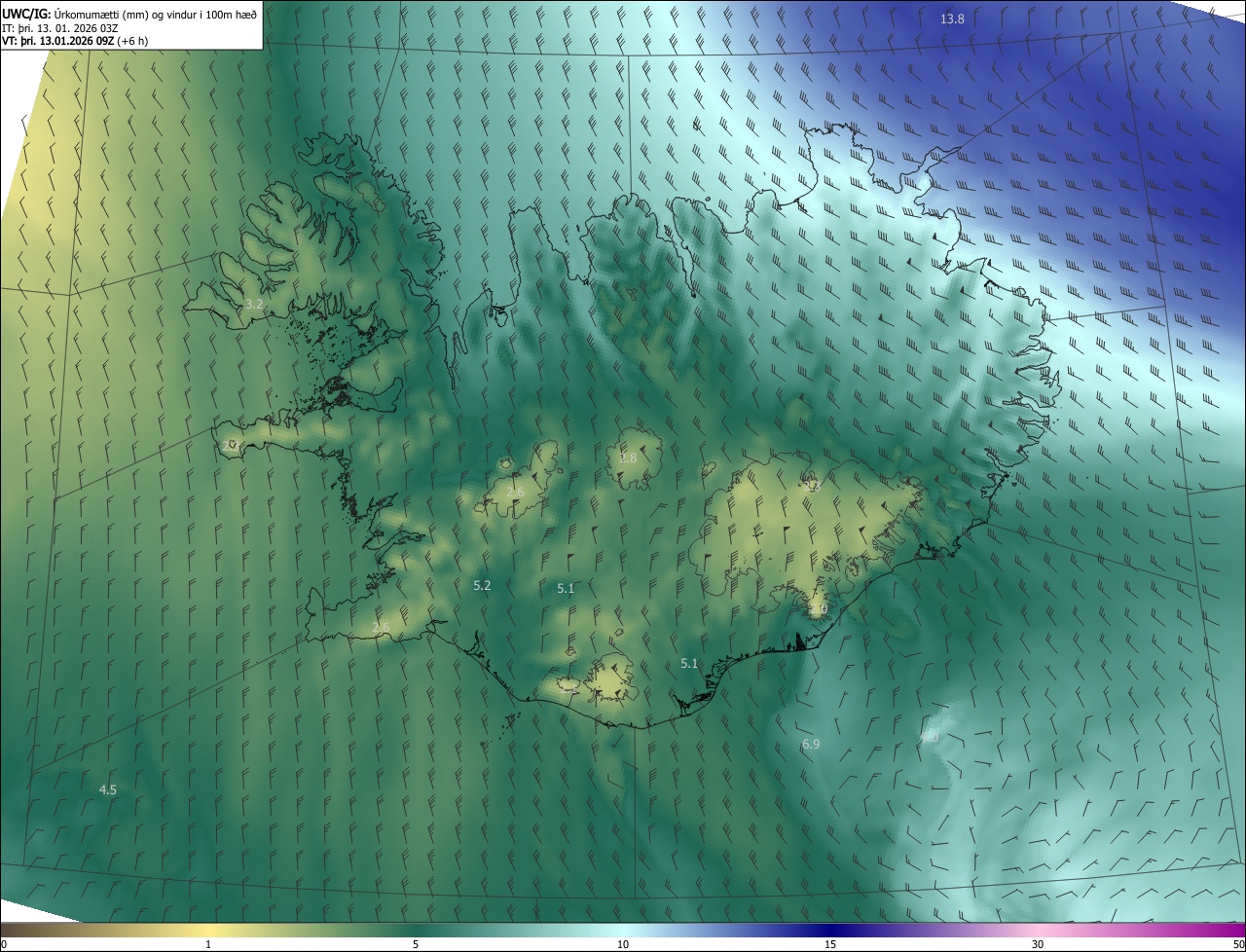Click the colour scale label '5'

(x=416, y=944)
